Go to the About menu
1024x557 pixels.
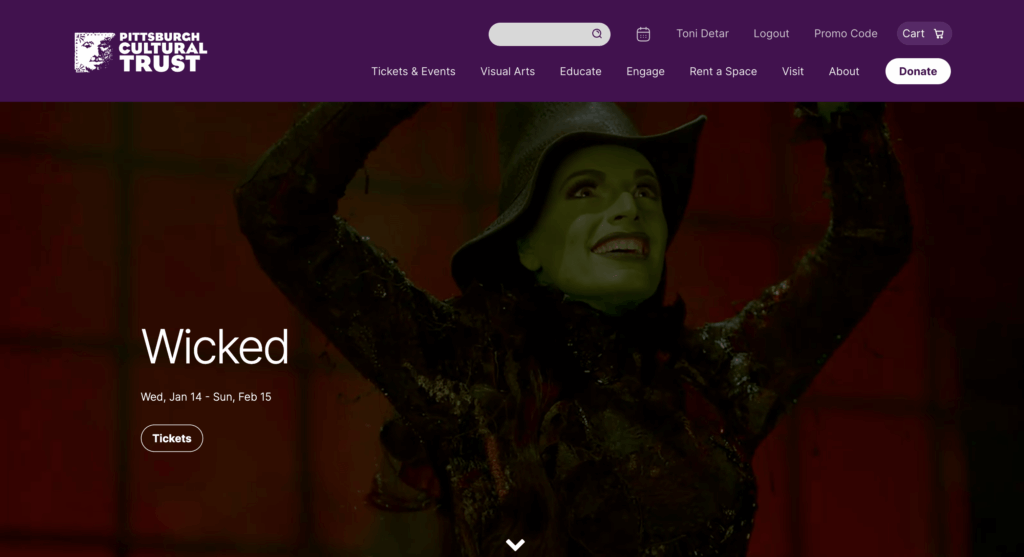point(844,71)
